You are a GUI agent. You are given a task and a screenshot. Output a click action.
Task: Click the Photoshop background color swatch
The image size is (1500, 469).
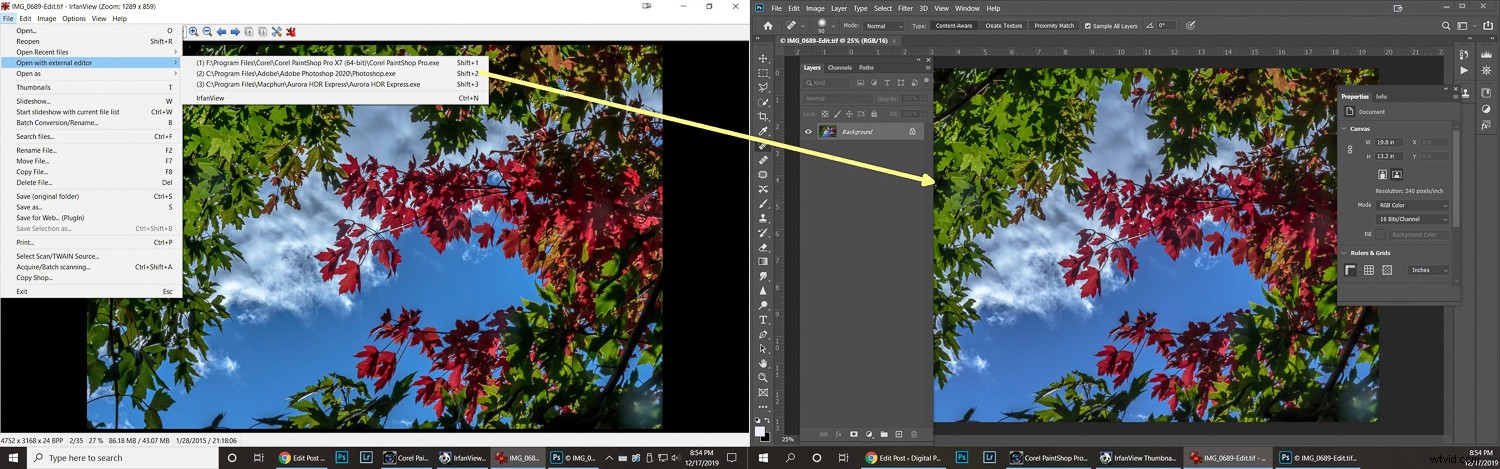click(x=765, y=436)
